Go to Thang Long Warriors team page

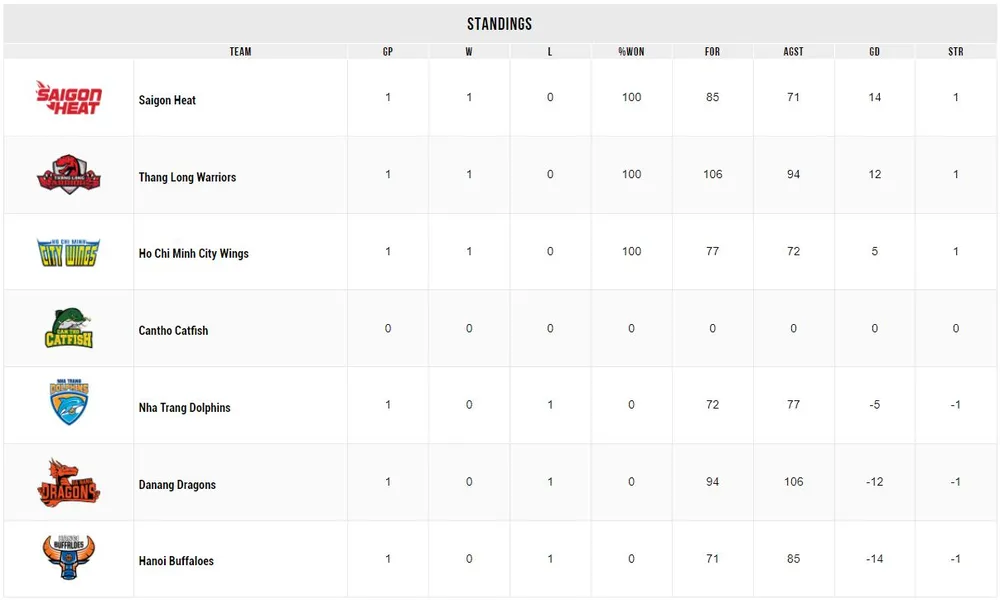point(187,177)
